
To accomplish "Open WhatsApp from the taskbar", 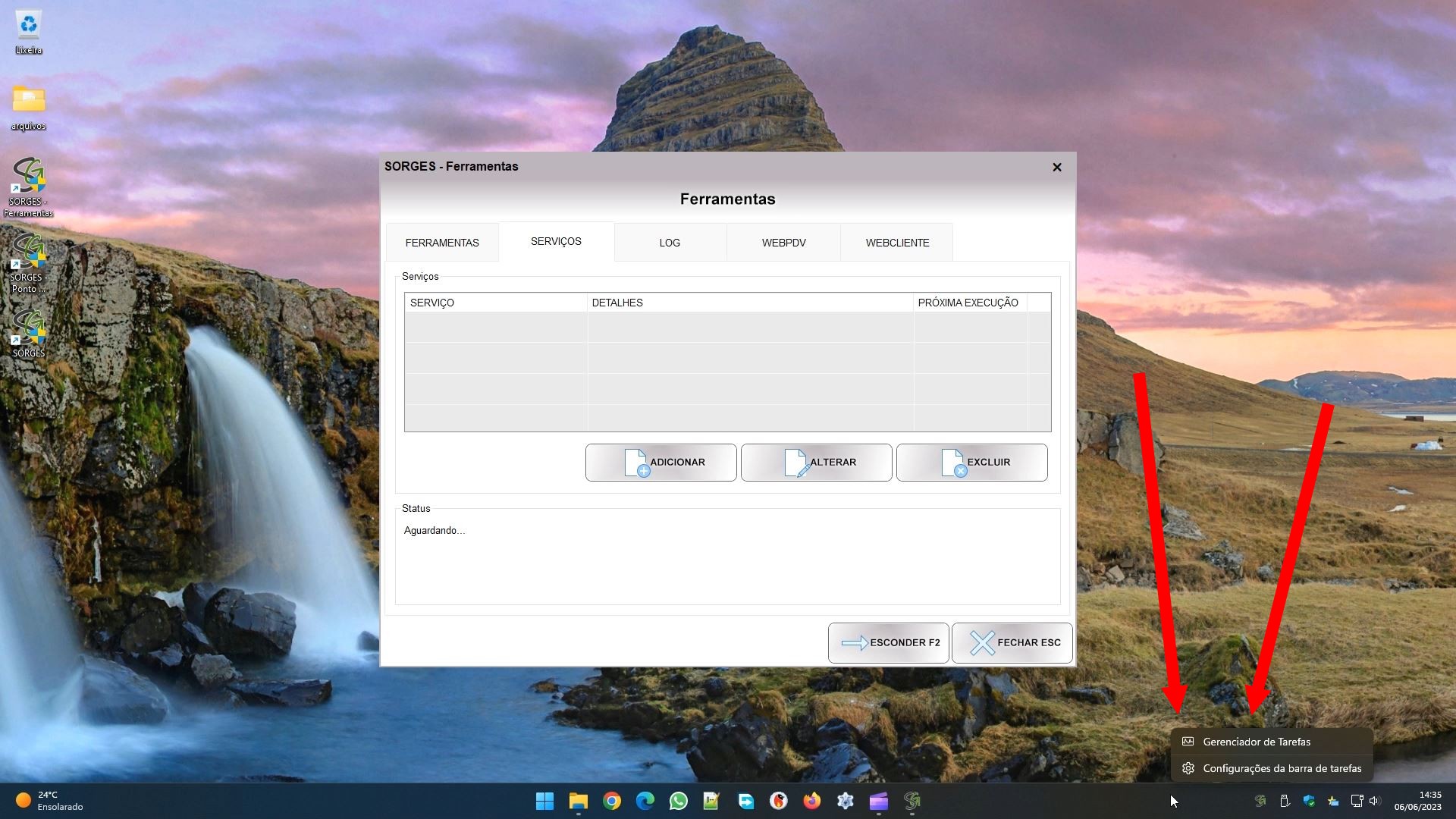I will pyautogui.click(x=678, y=801).
